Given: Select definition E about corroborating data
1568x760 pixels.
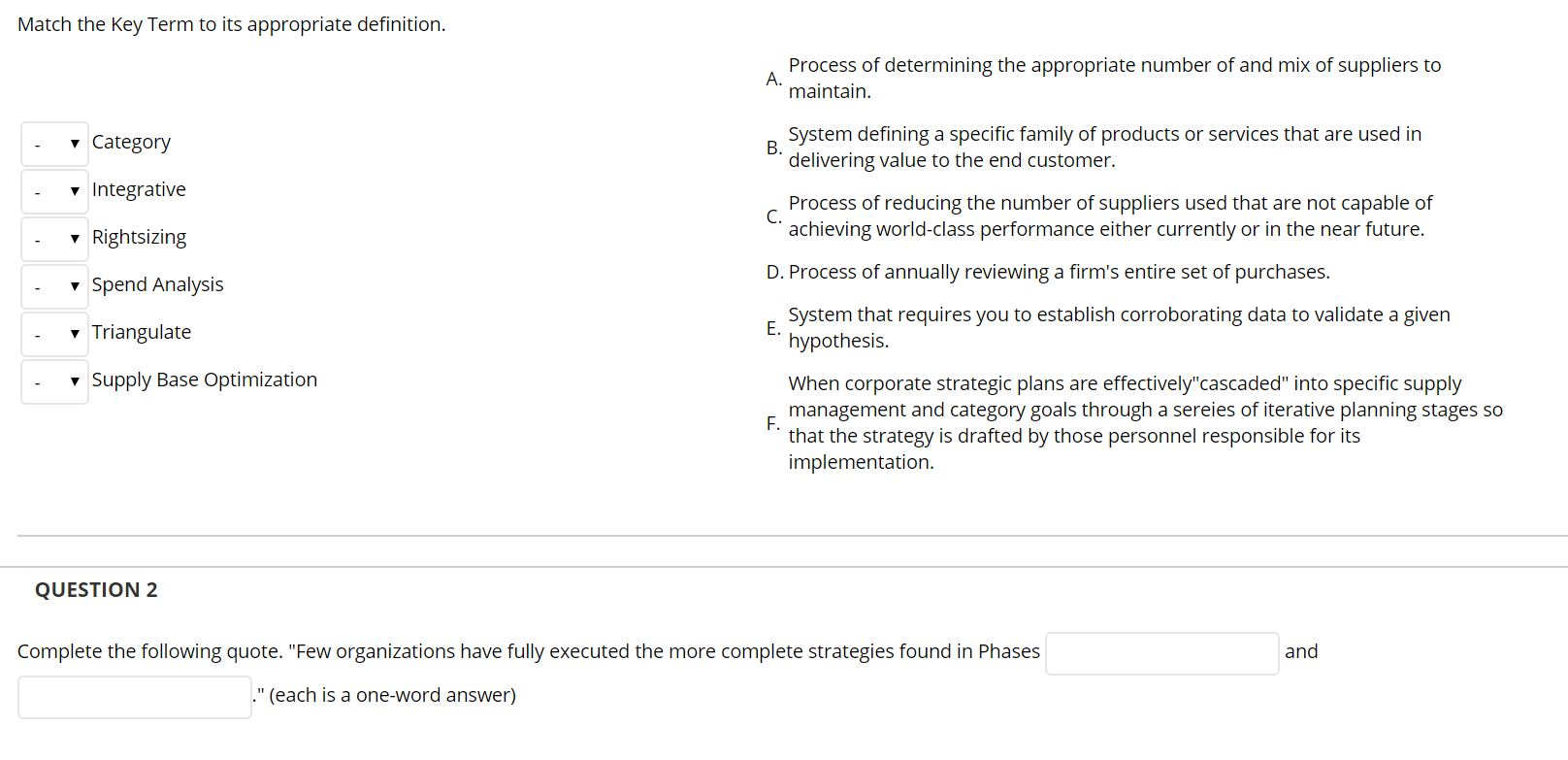Looking at the screenshot, I should point(1119,327).
